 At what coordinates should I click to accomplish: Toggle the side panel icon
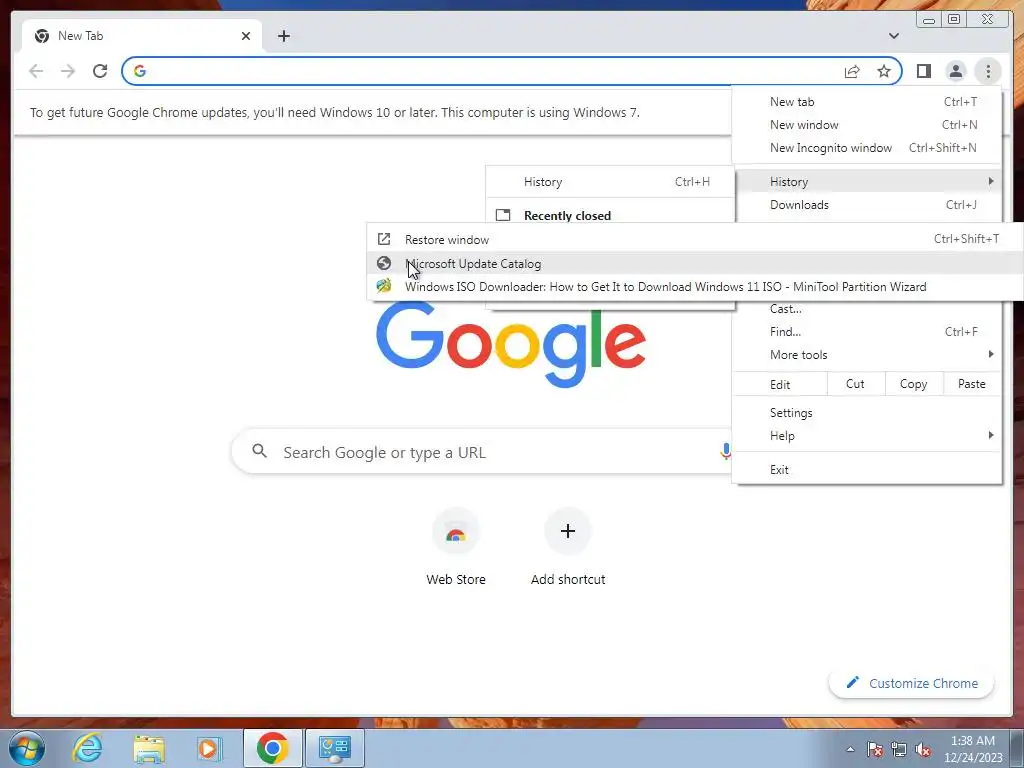click(923, 71)
